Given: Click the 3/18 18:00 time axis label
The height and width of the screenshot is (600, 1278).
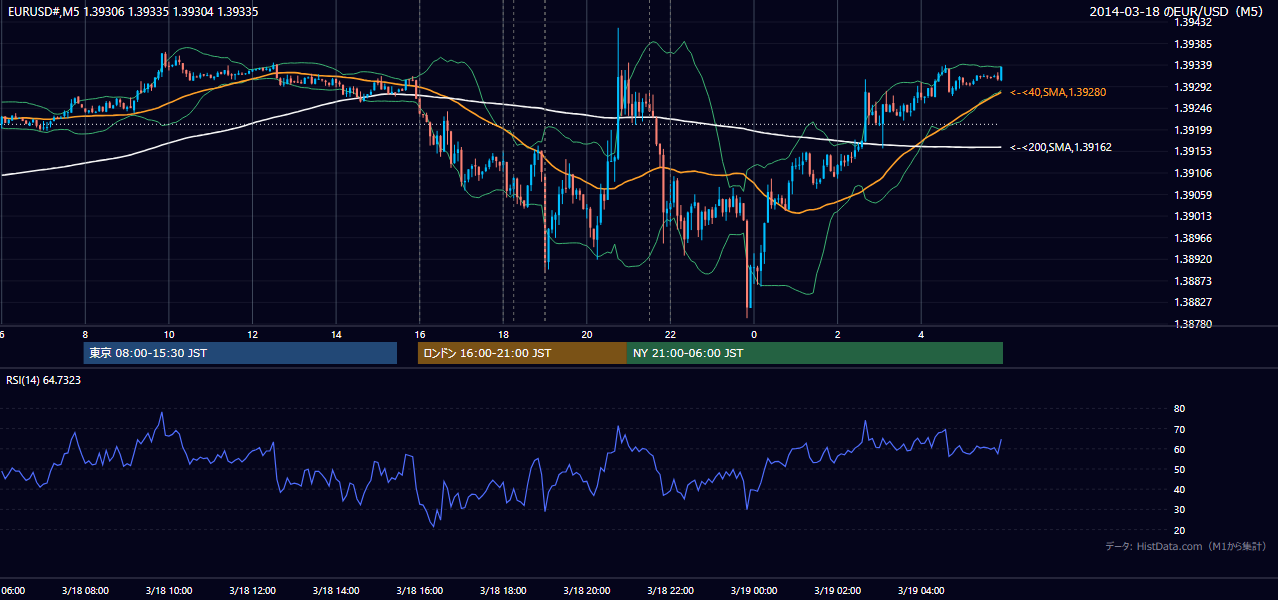Looking at the screenshot, I should [x=503, y=590].
